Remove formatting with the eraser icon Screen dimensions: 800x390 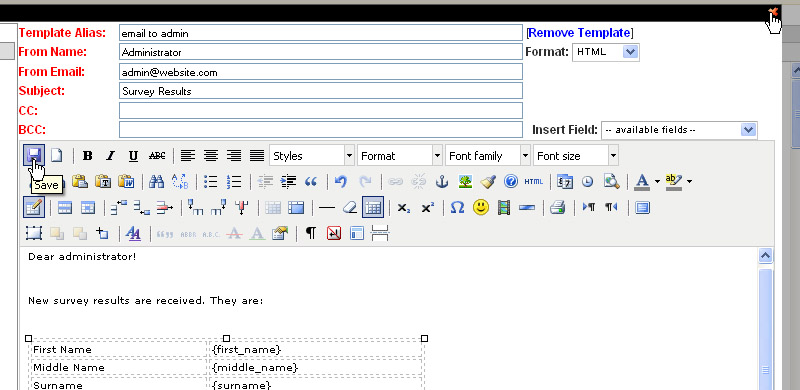click(350, 207)
